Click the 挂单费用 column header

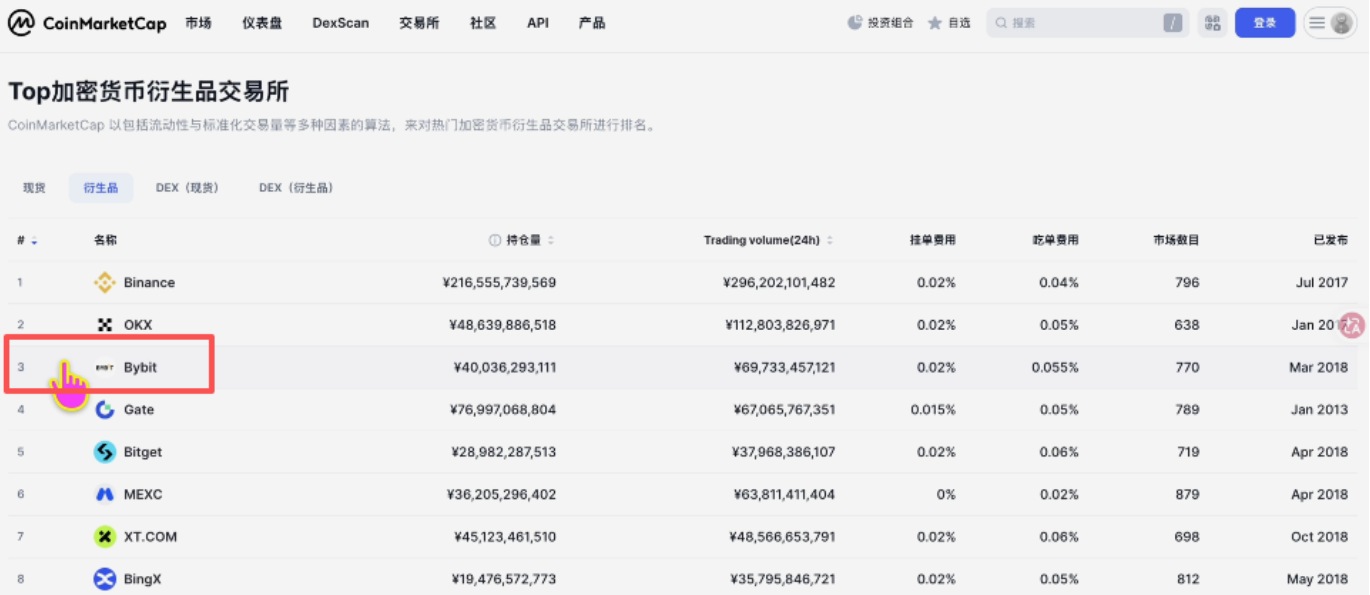(933, 240)
